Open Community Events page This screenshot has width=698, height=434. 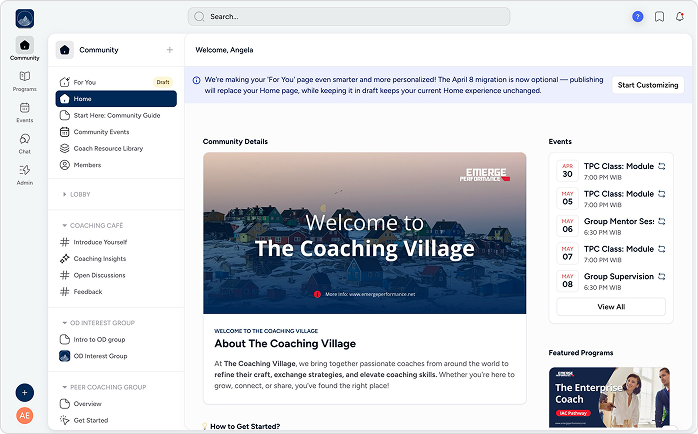pyautogui.click(x=116, y=132)
